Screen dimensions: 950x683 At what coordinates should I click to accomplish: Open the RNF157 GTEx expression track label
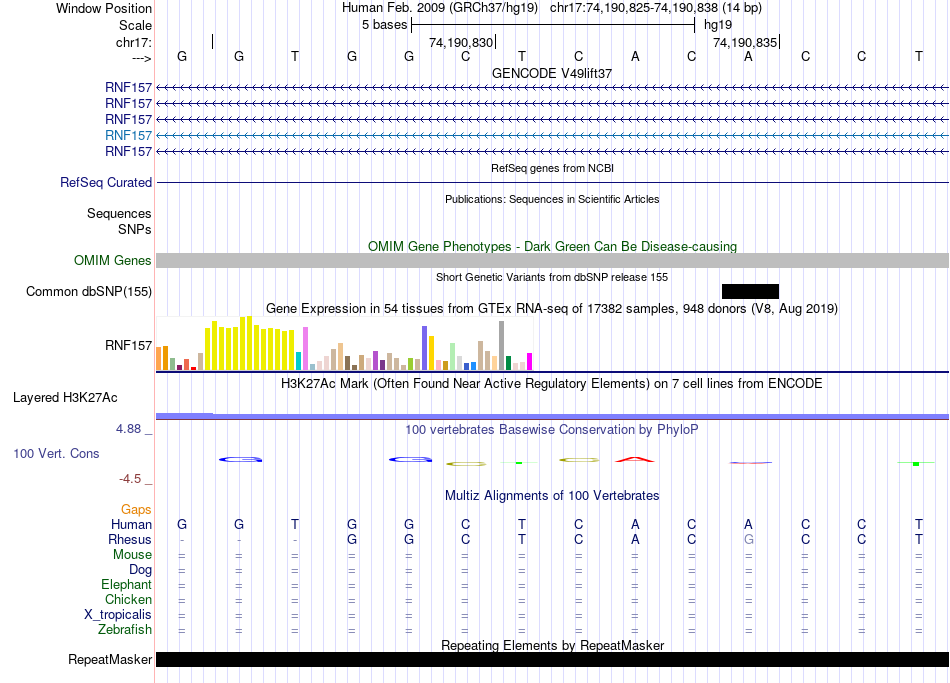point(128,345)
